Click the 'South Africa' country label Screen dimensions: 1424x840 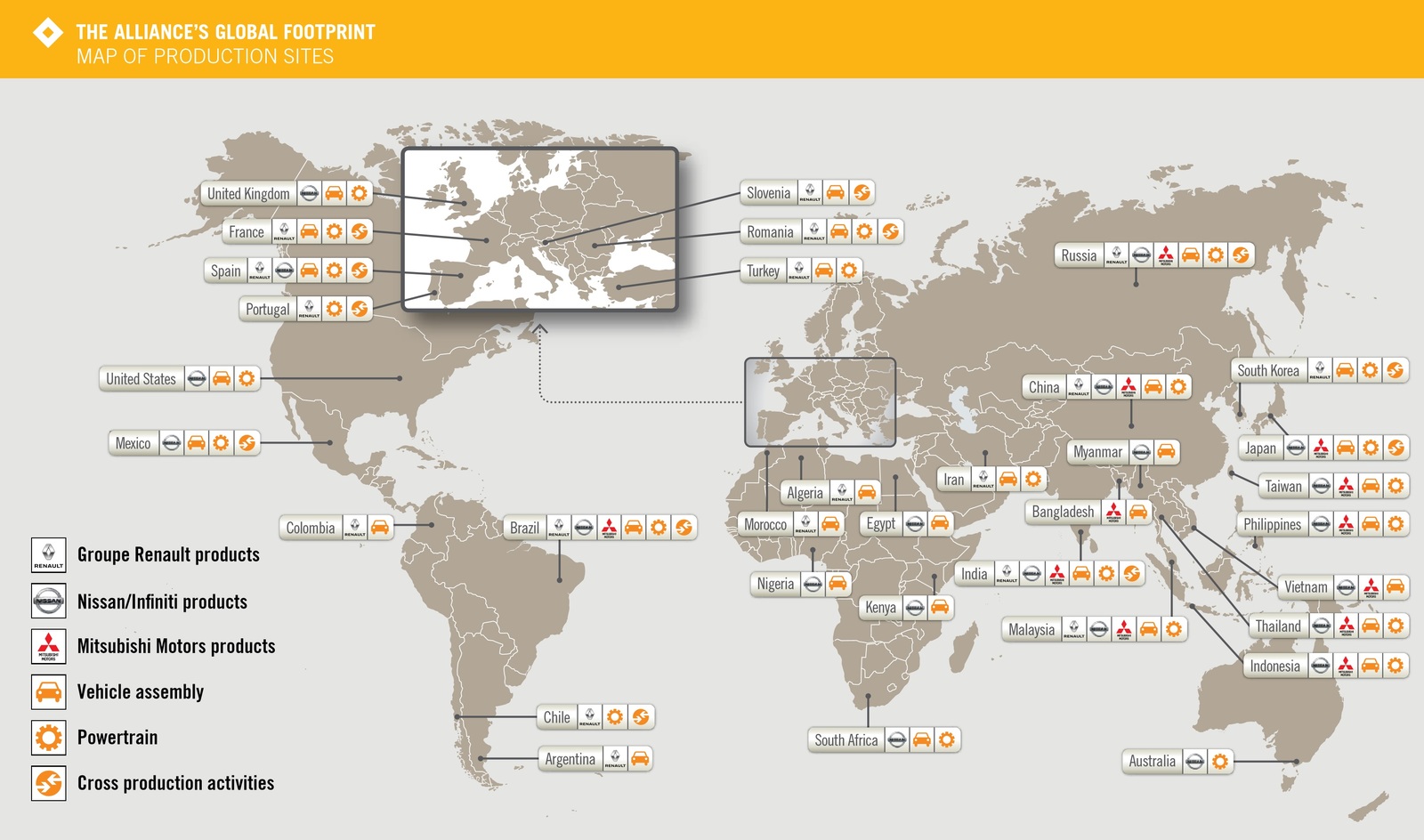tap(845, 739)
